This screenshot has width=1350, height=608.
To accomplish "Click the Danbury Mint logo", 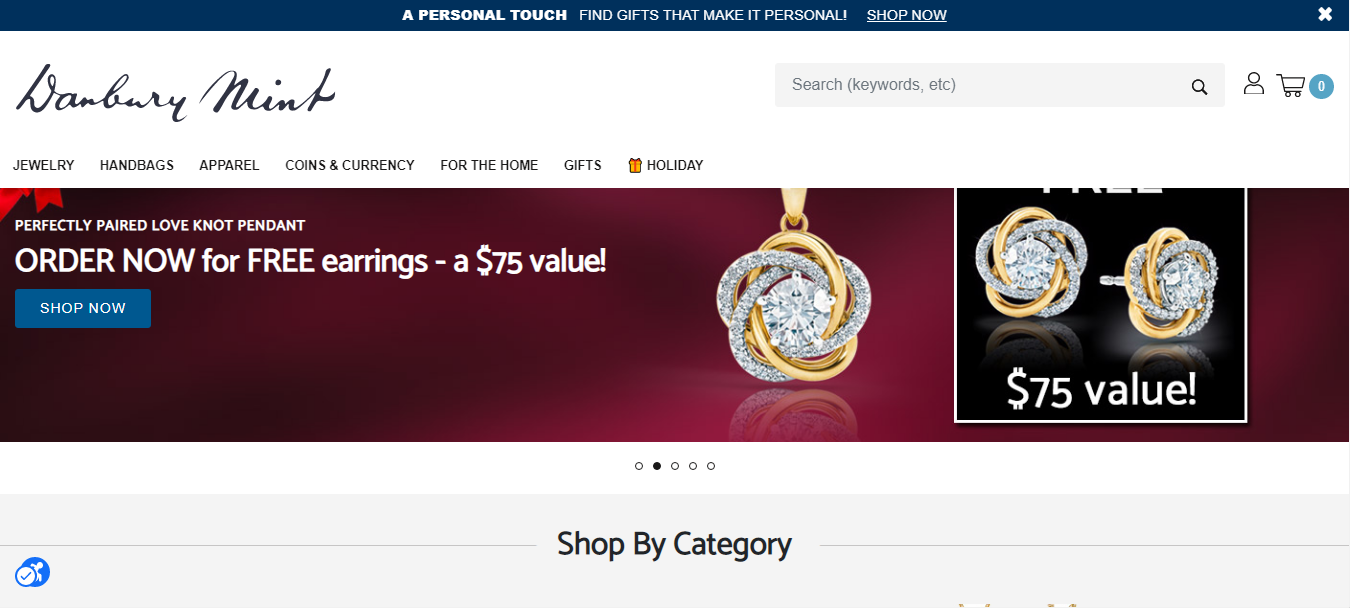I will [175, 93].
